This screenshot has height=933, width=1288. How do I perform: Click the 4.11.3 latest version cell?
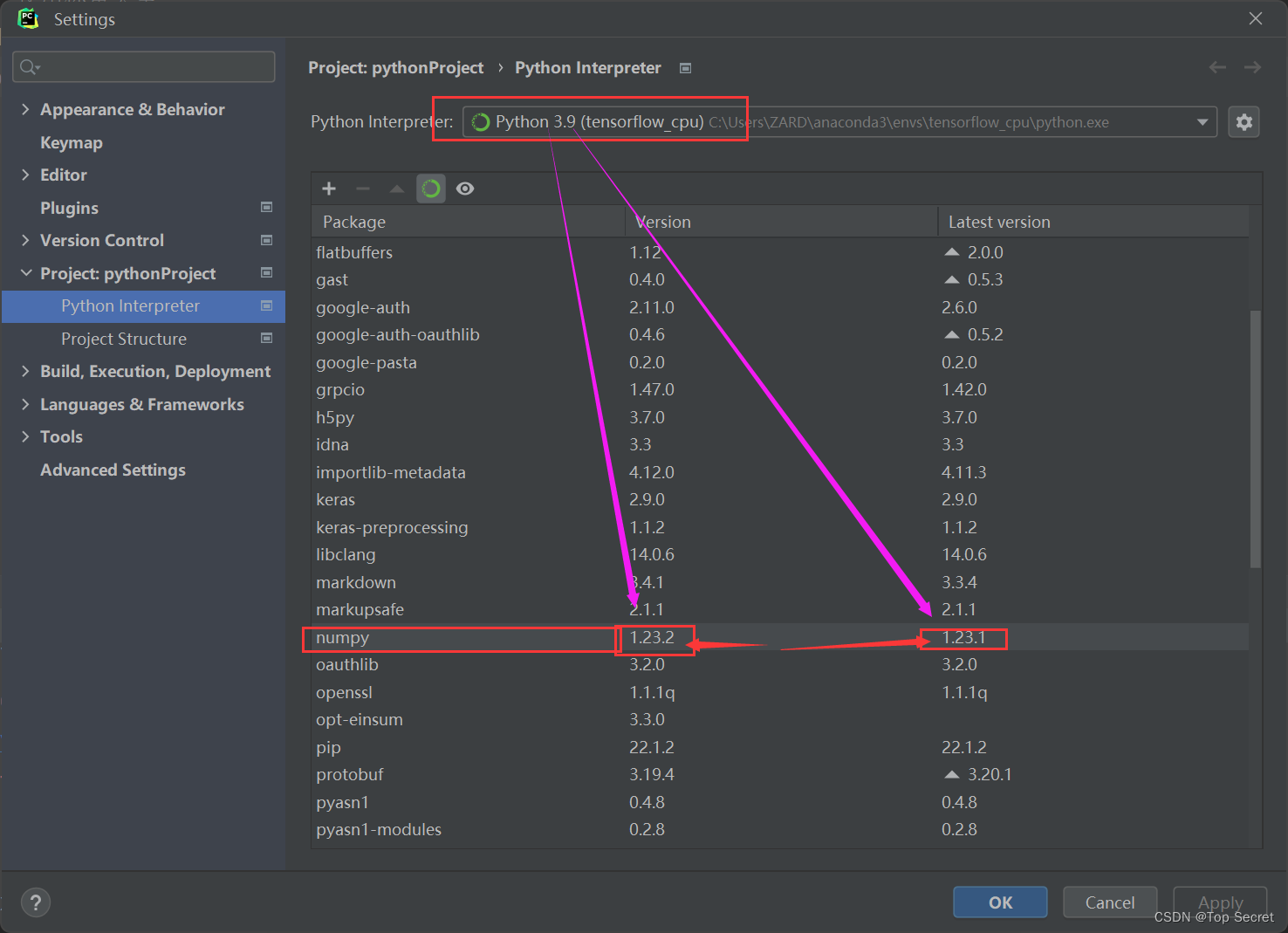tap(964, 472)
